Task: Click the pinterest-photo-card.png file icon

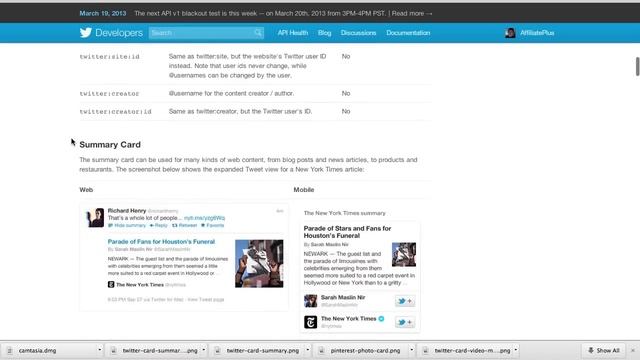Action: point(322,351)
